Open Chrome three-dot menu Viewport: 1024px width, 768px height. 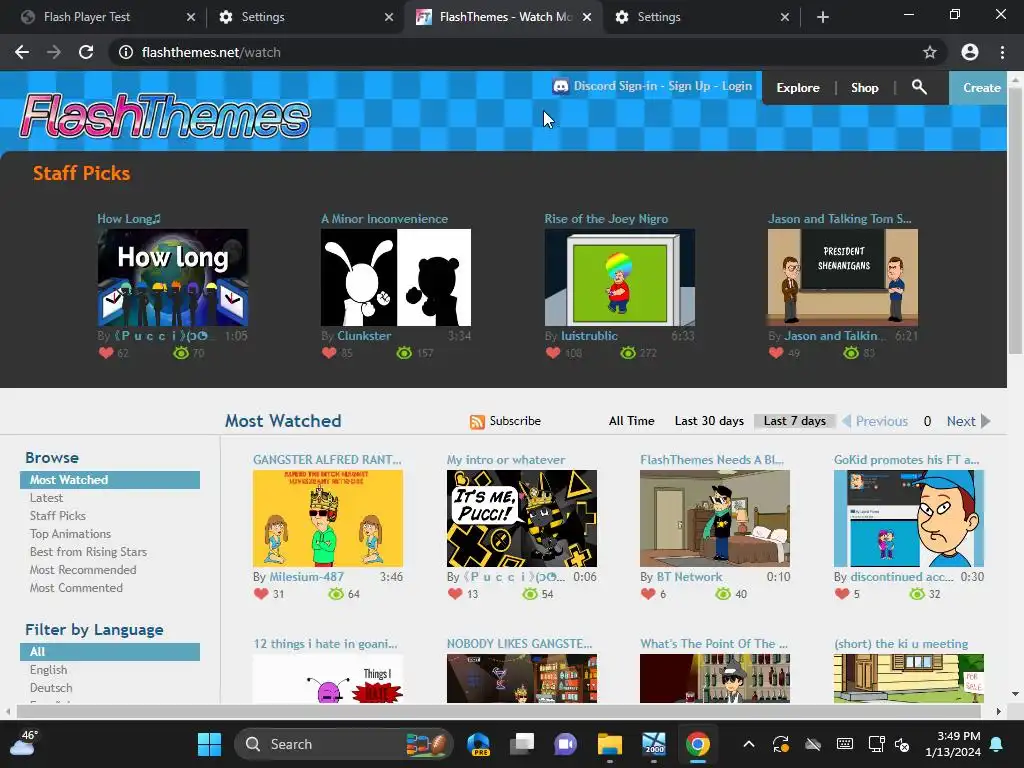1002,52
